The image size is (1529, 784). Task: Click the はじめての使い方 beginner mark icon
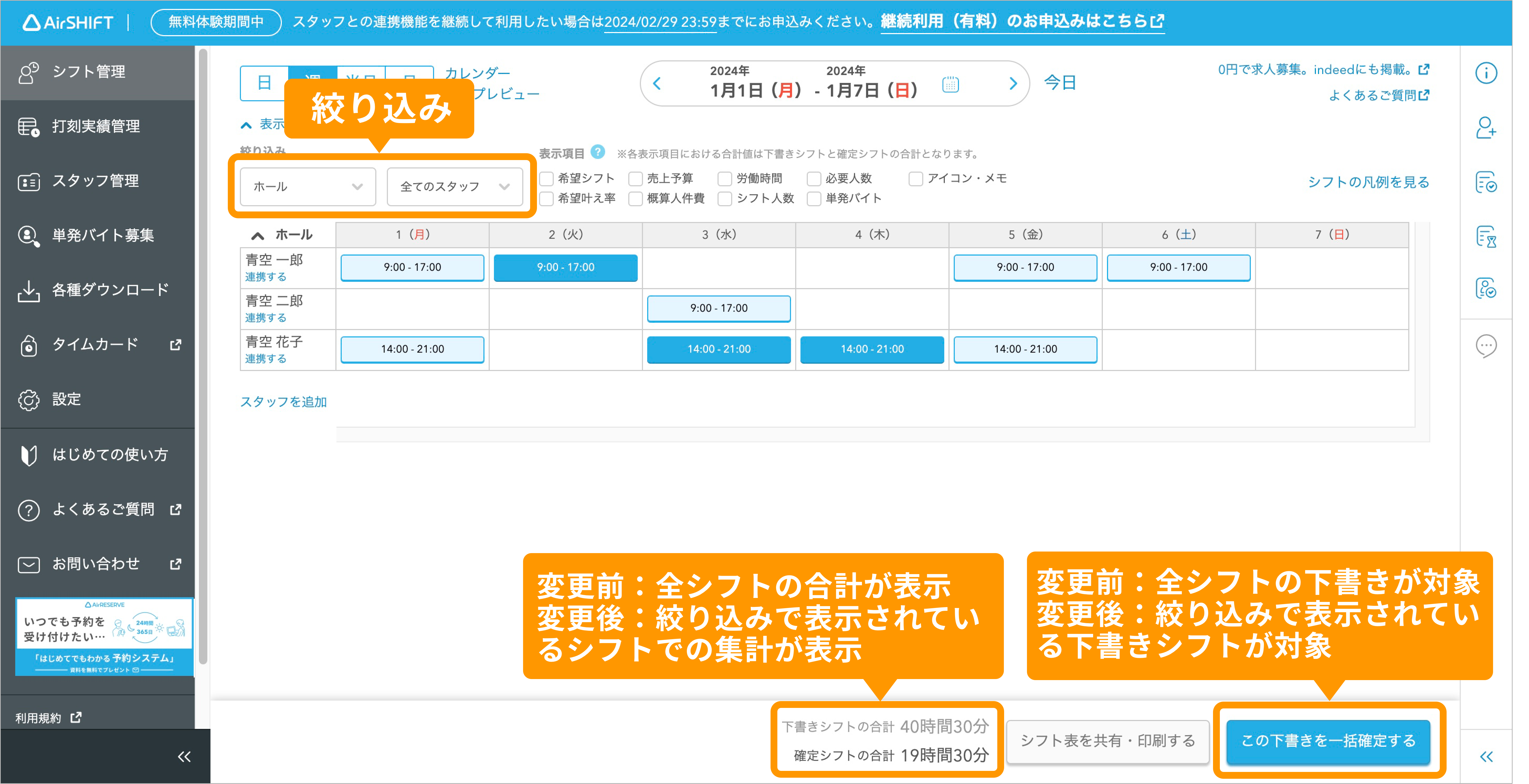[29, 455]
